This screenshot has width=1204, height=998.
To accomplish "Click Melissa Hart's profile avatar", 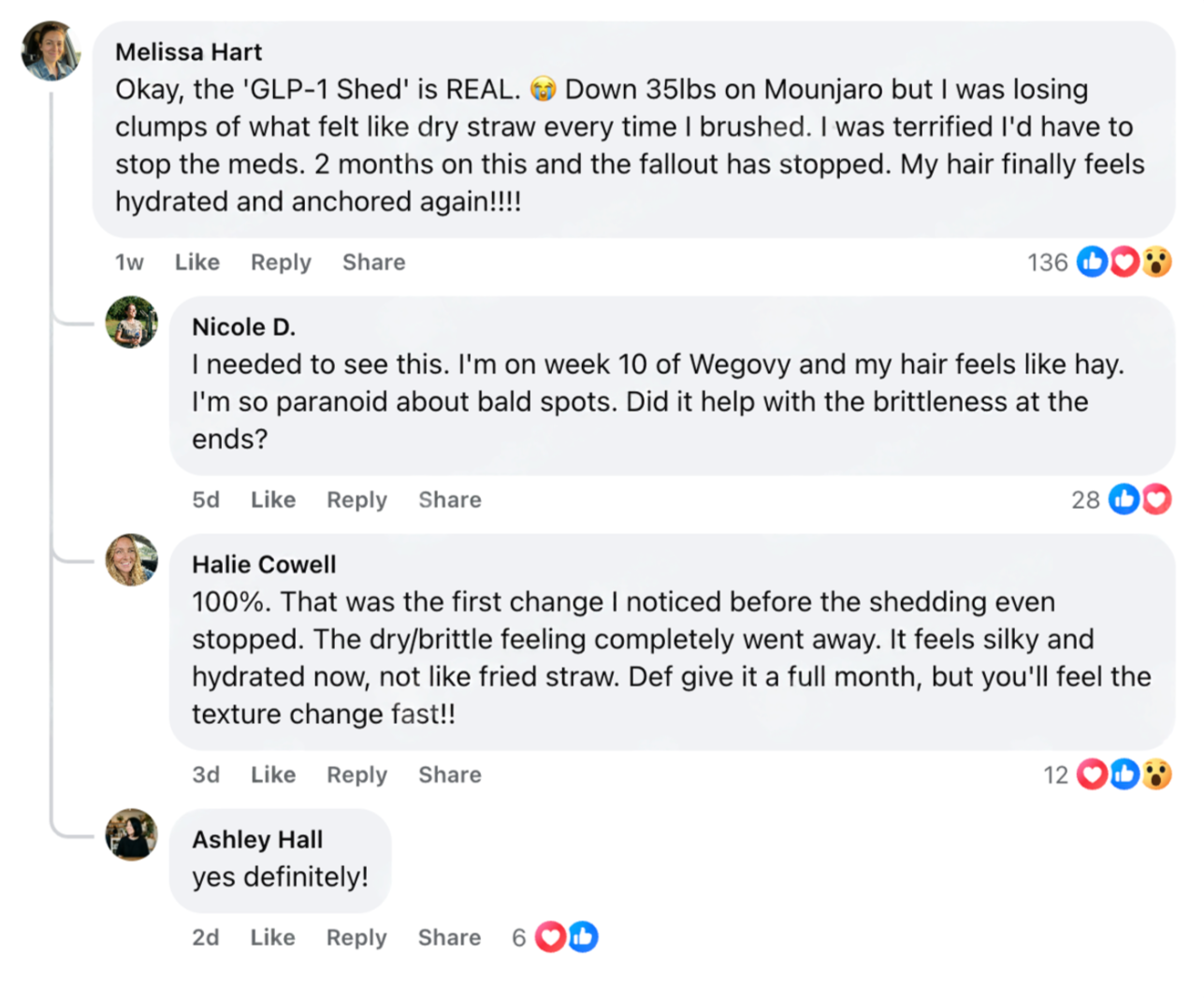I will [x=51, y=51].
